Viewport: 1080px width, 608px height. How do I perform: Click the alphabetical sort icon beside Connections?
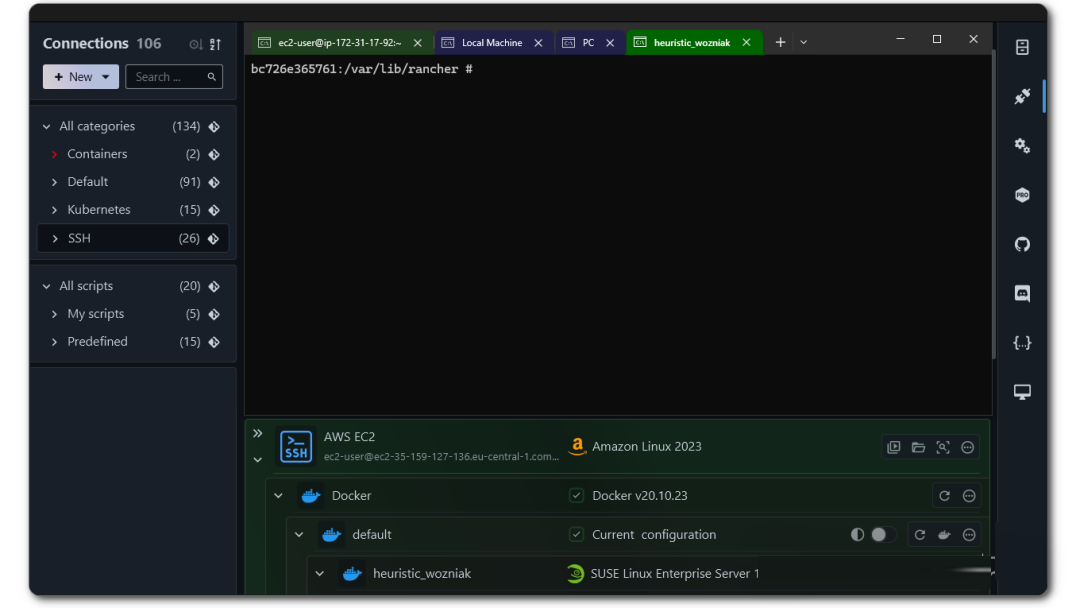pos(215,45)
